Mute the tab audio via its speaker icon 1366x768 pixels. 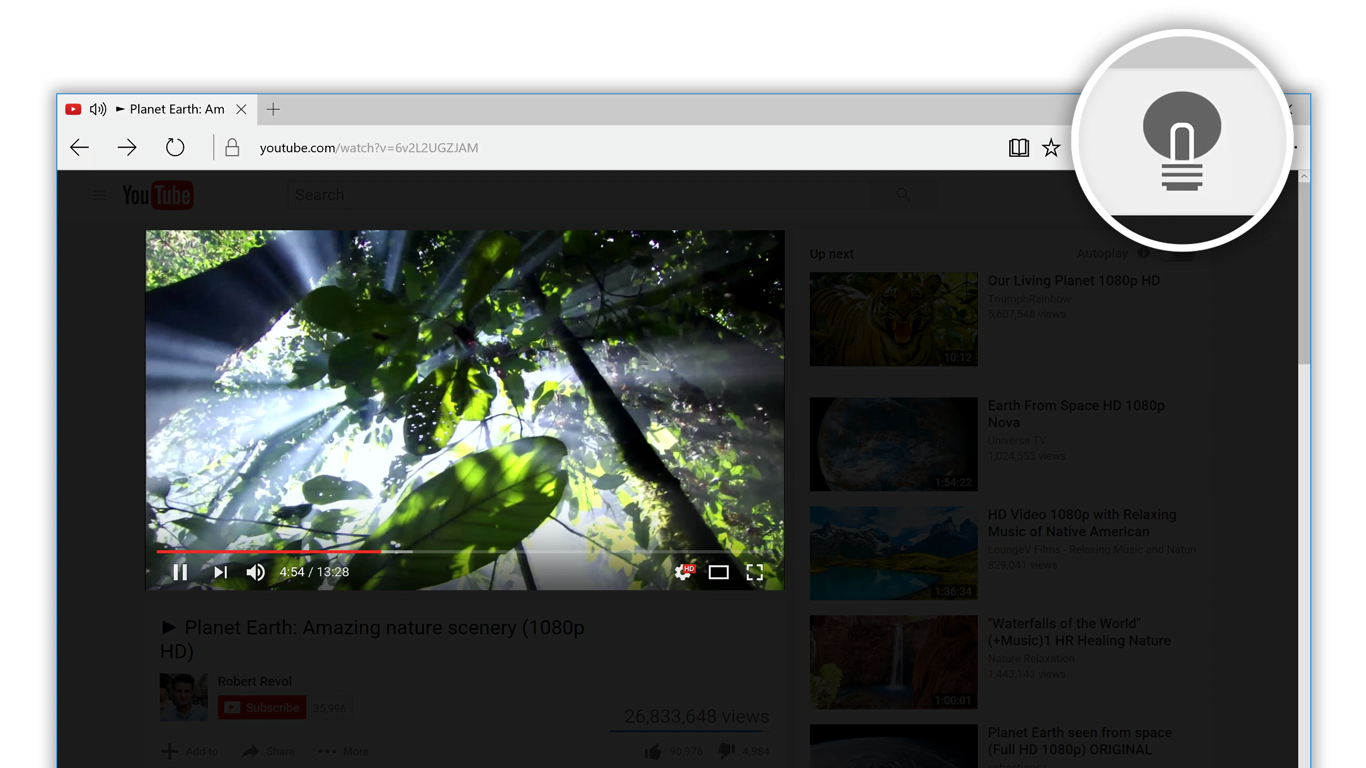(97, 109)
